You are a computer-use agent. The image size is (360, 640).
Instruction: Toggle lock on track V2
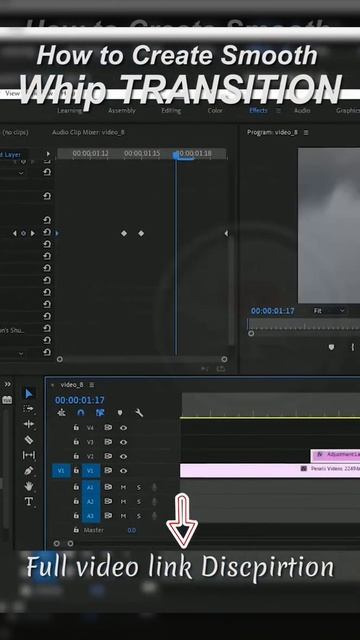click(x=76, y=456)
